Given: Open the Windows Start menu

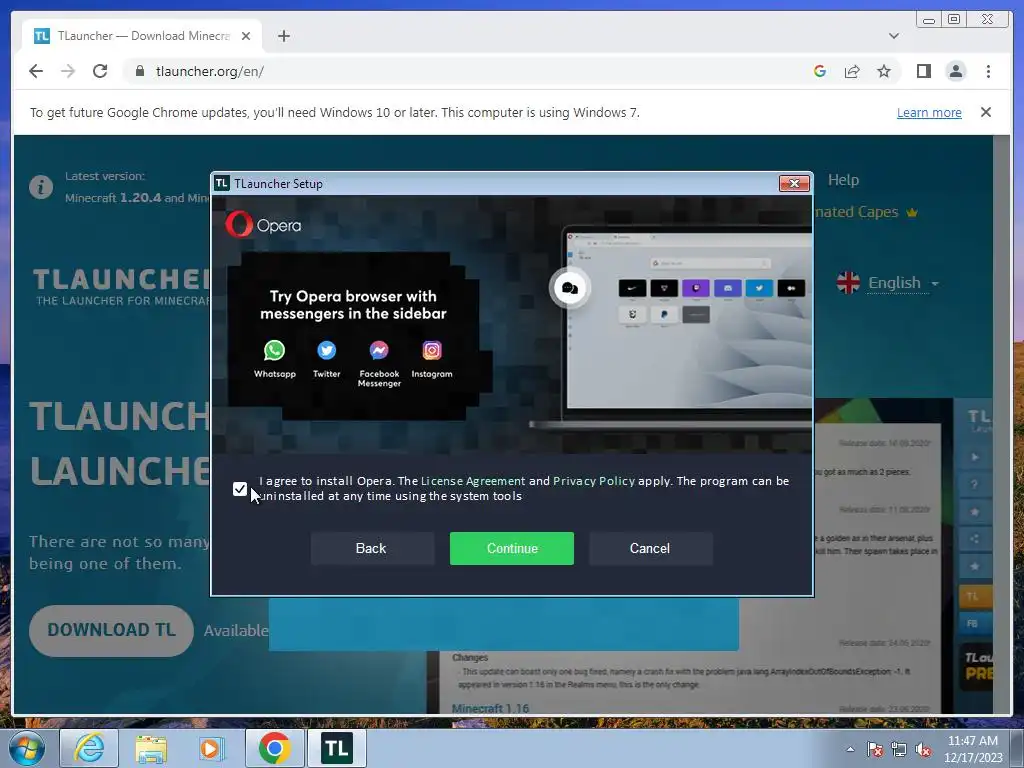Looking at the screenshot, I should tap(26, 748).
